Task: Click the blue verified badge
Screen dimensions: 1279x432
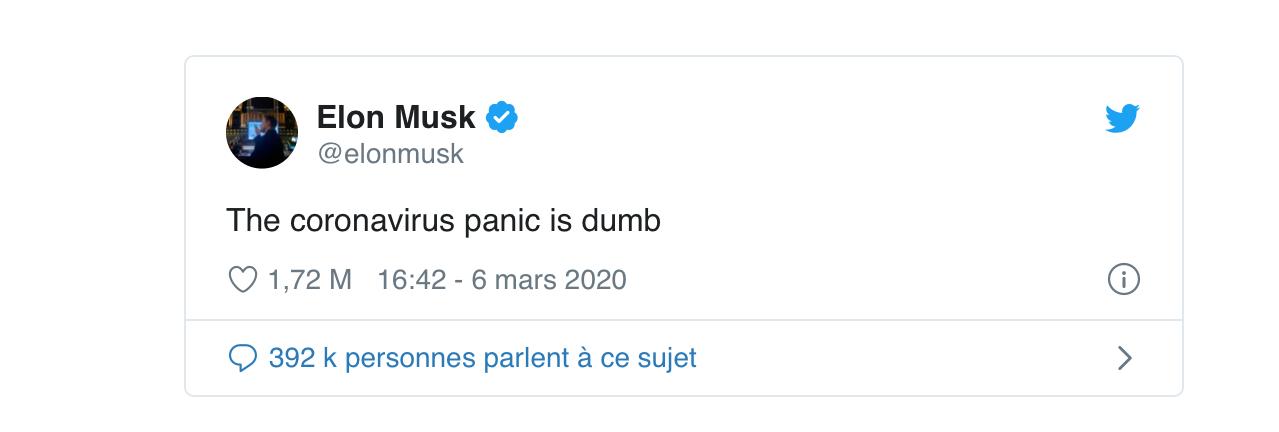Action: coord(501,118)
